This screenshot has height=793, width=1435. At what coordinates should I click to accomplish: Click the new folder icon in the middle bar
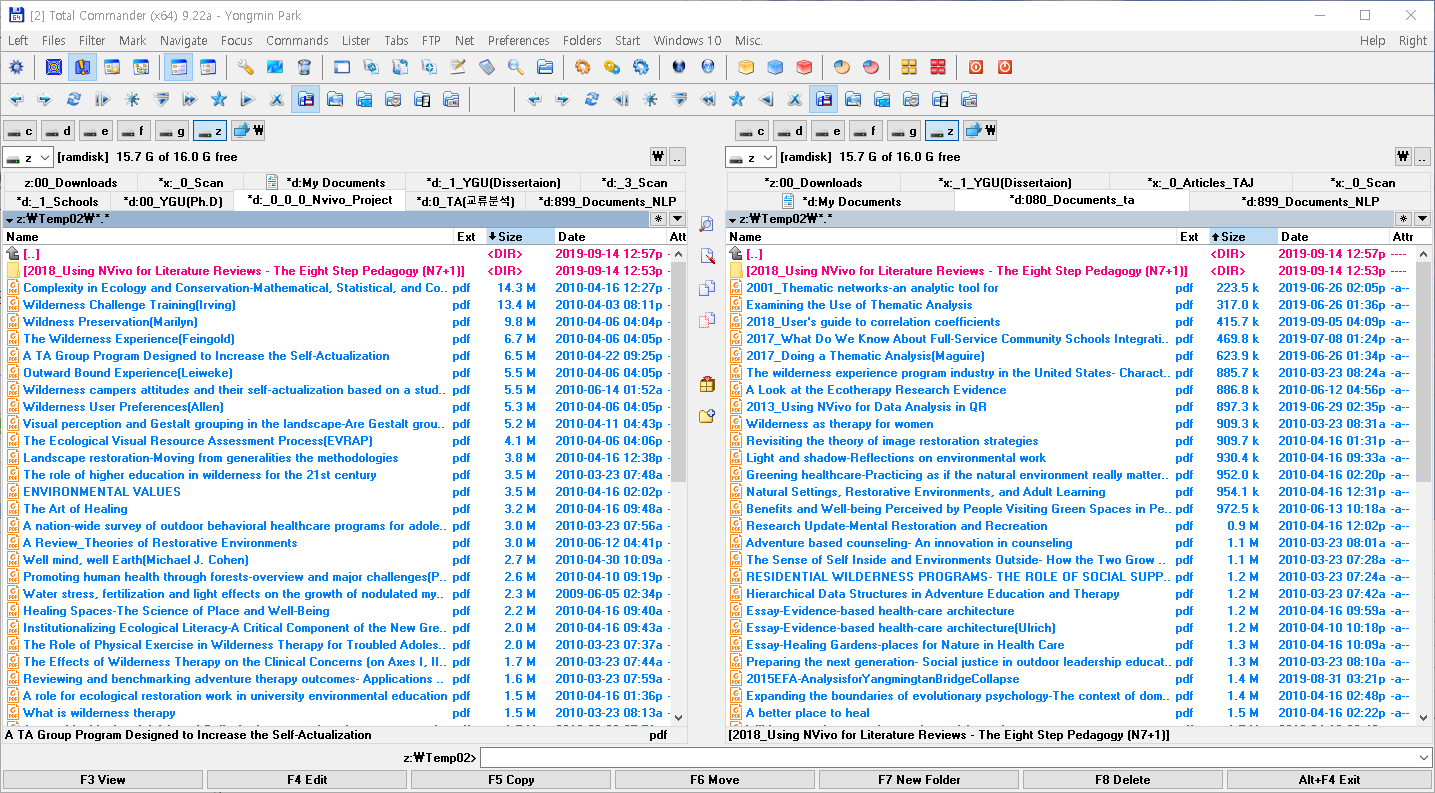click(x=707, y=416)
